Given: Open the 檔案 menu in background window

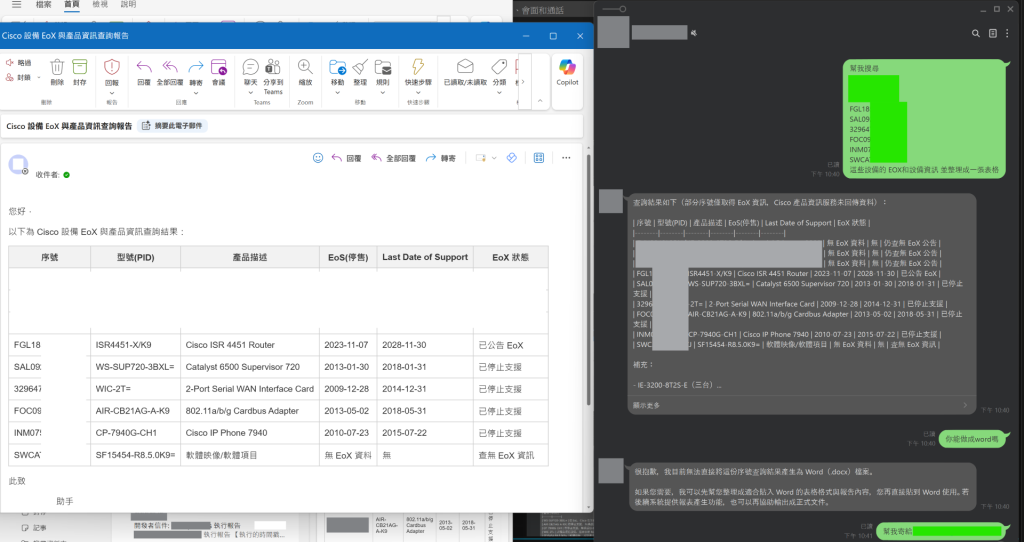Looking at the screenshot, I should click(43, 5).
